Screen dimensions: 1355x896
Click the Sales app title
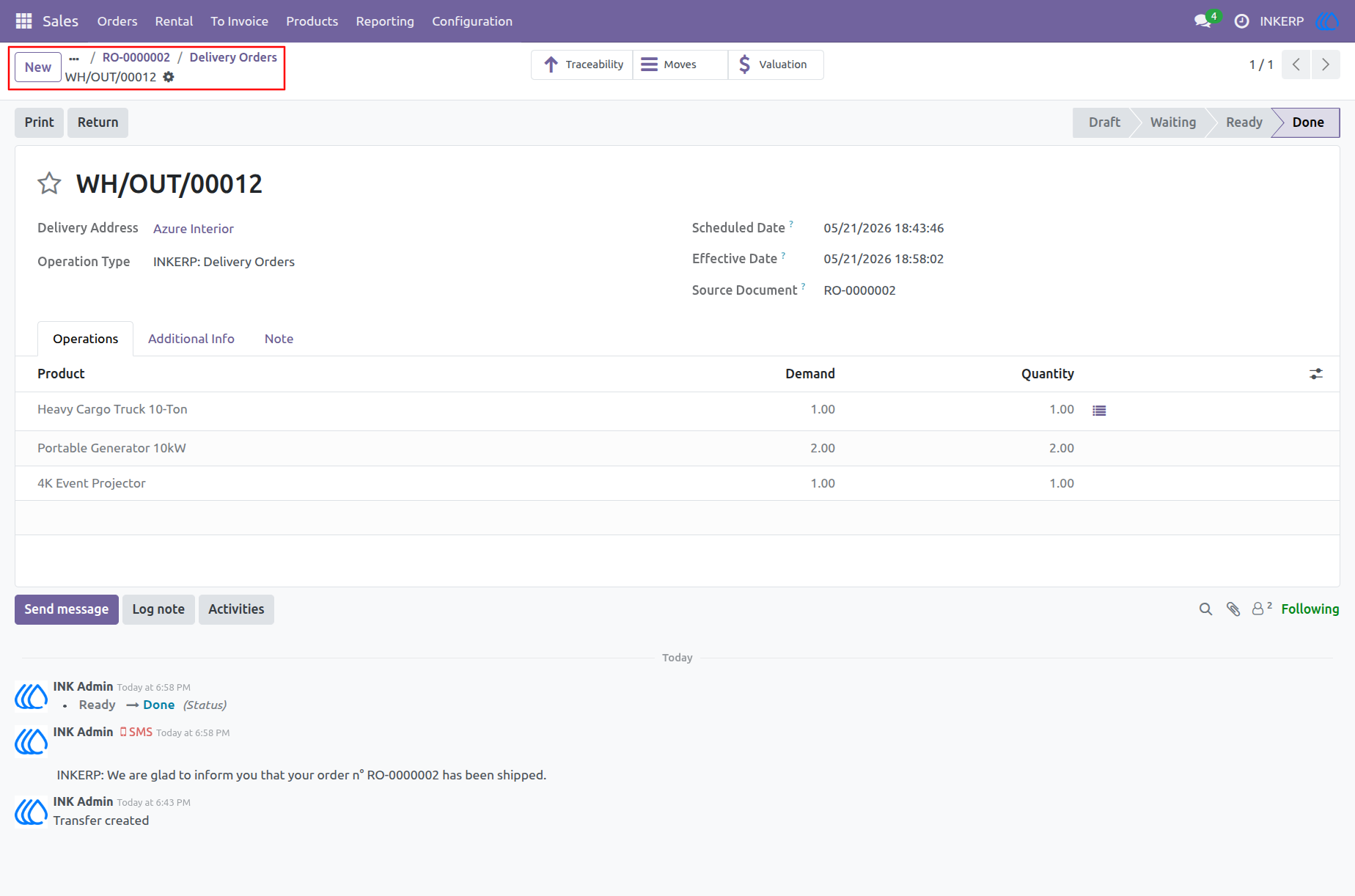(60, 21)
